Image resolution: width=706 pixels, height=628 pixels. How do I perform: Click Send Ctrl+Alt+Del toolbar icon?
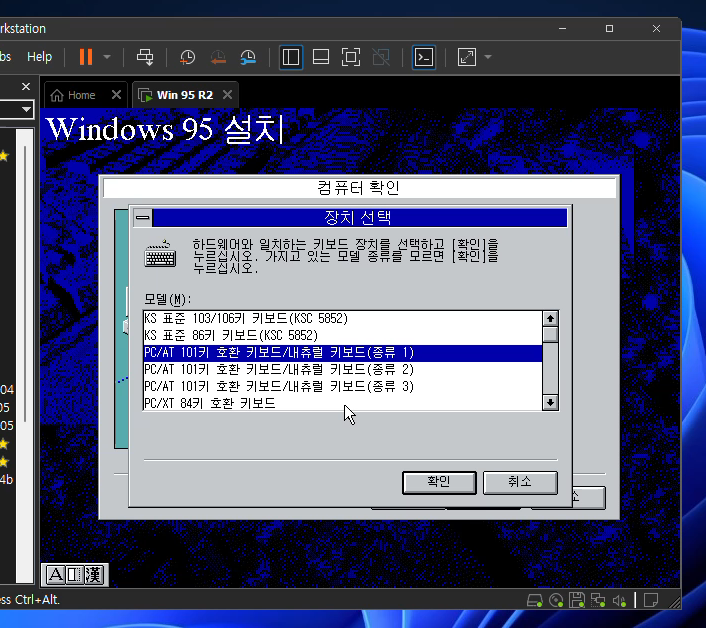(145, 57)
